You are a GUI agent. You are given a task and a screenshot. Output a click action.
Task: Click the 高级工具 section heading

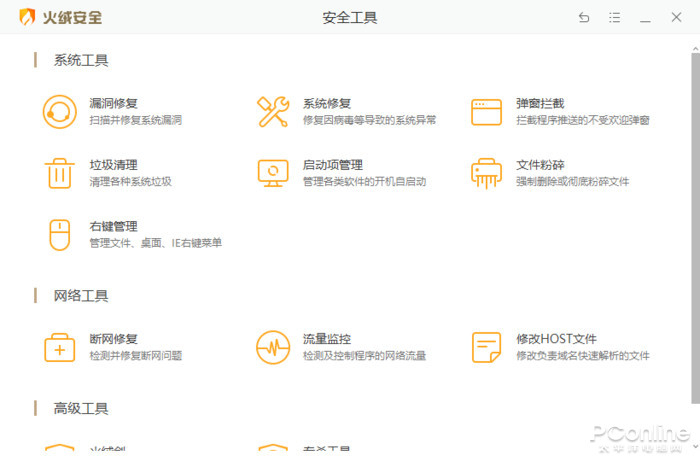tap(81, 408)
